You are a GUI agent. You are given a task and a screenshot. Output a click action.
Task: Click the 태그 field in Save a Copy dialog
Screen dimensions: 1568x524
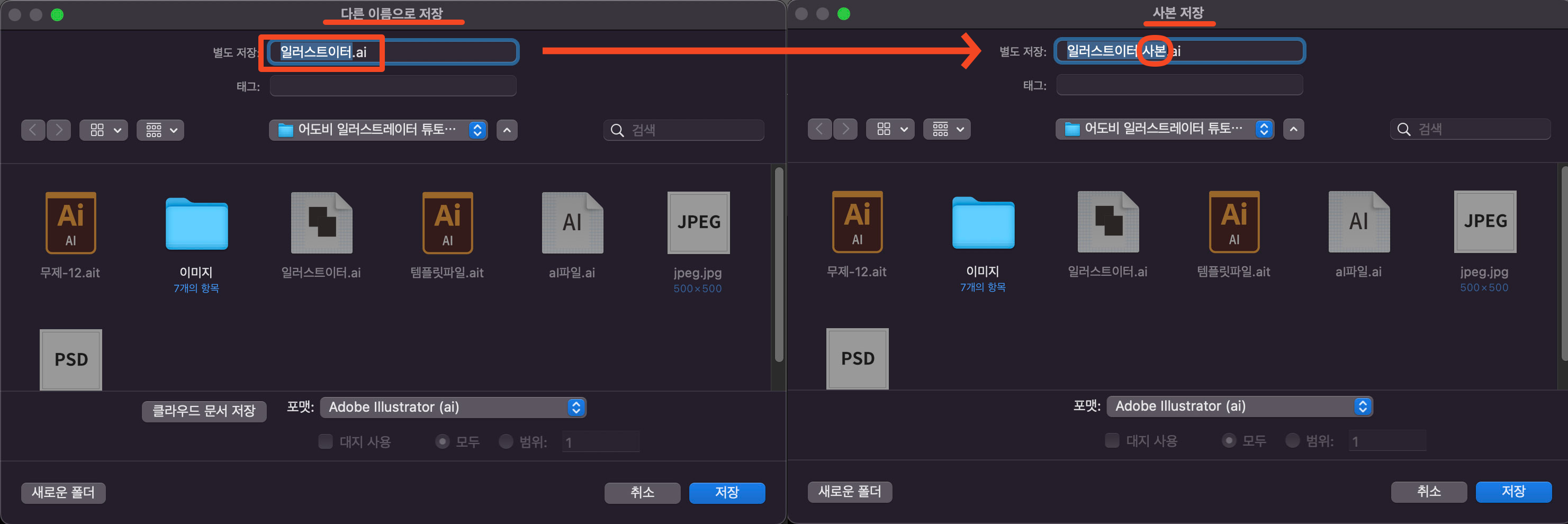pos(1179,85)
